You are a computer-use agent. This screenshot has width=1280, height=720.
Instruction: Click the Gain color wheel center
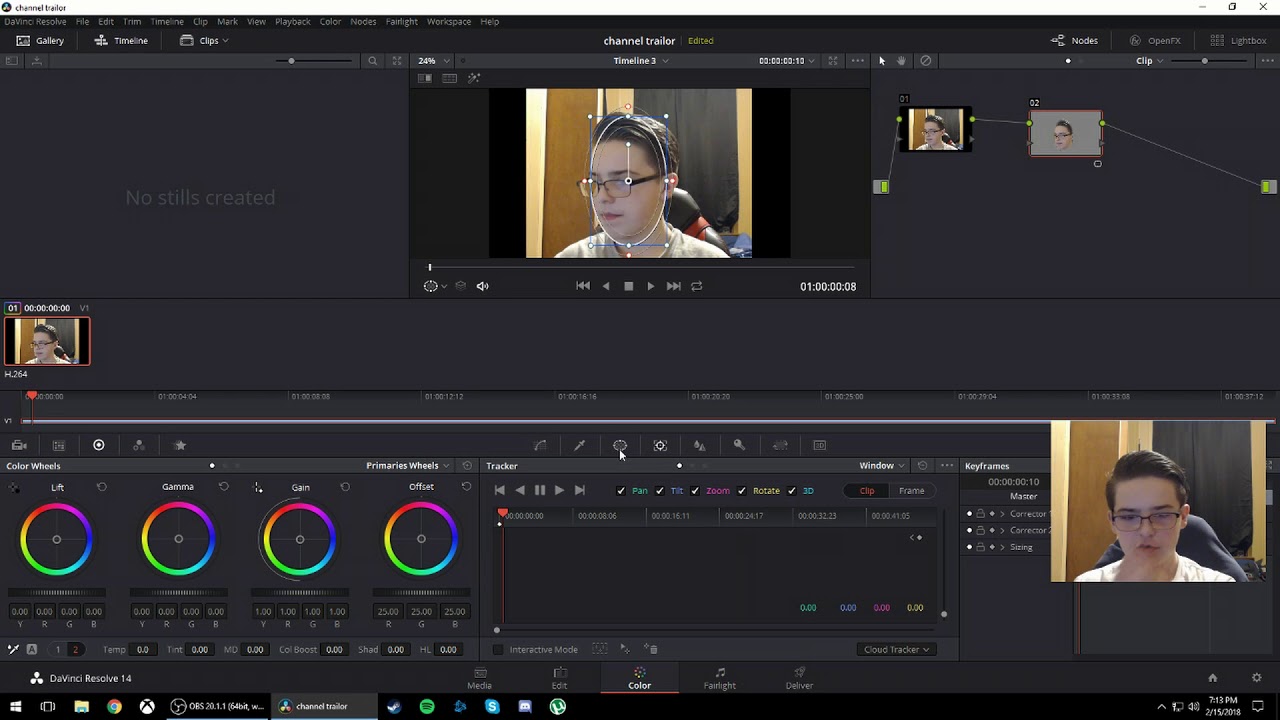coord(300,540)
